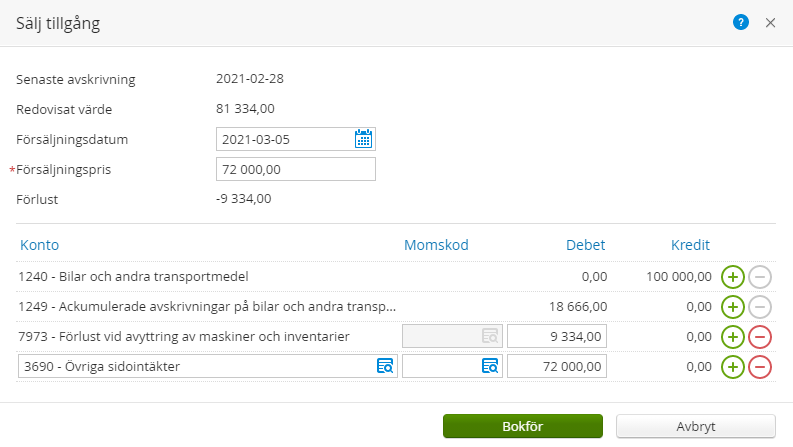Screen dimensions: 793x447
Task: Click the Momskod column header
Action: pos(436,245)
